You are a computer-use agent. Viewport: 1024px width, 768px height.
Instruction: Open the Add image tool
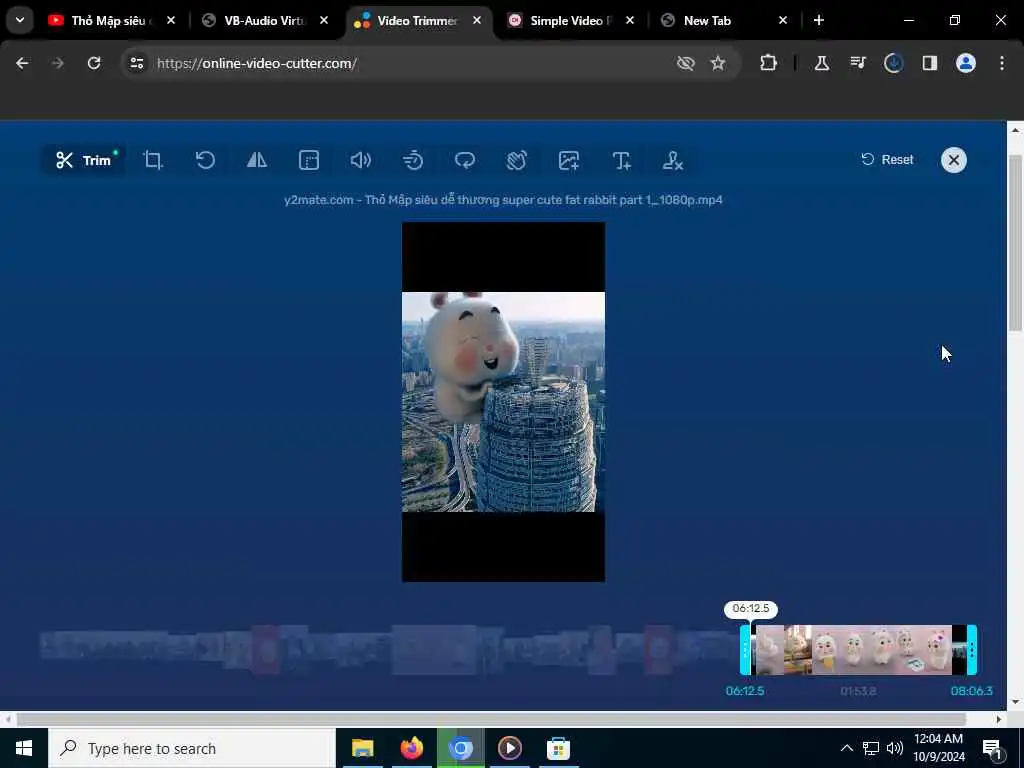(569, 160)
